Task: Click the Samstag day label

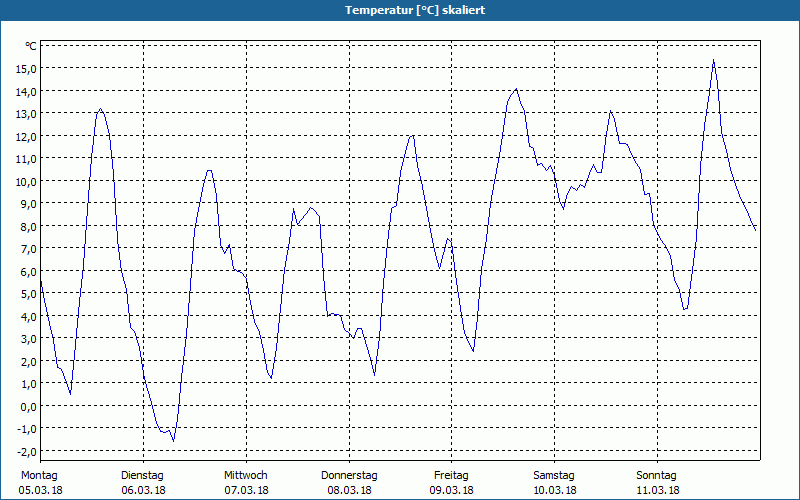Action: 554,476
